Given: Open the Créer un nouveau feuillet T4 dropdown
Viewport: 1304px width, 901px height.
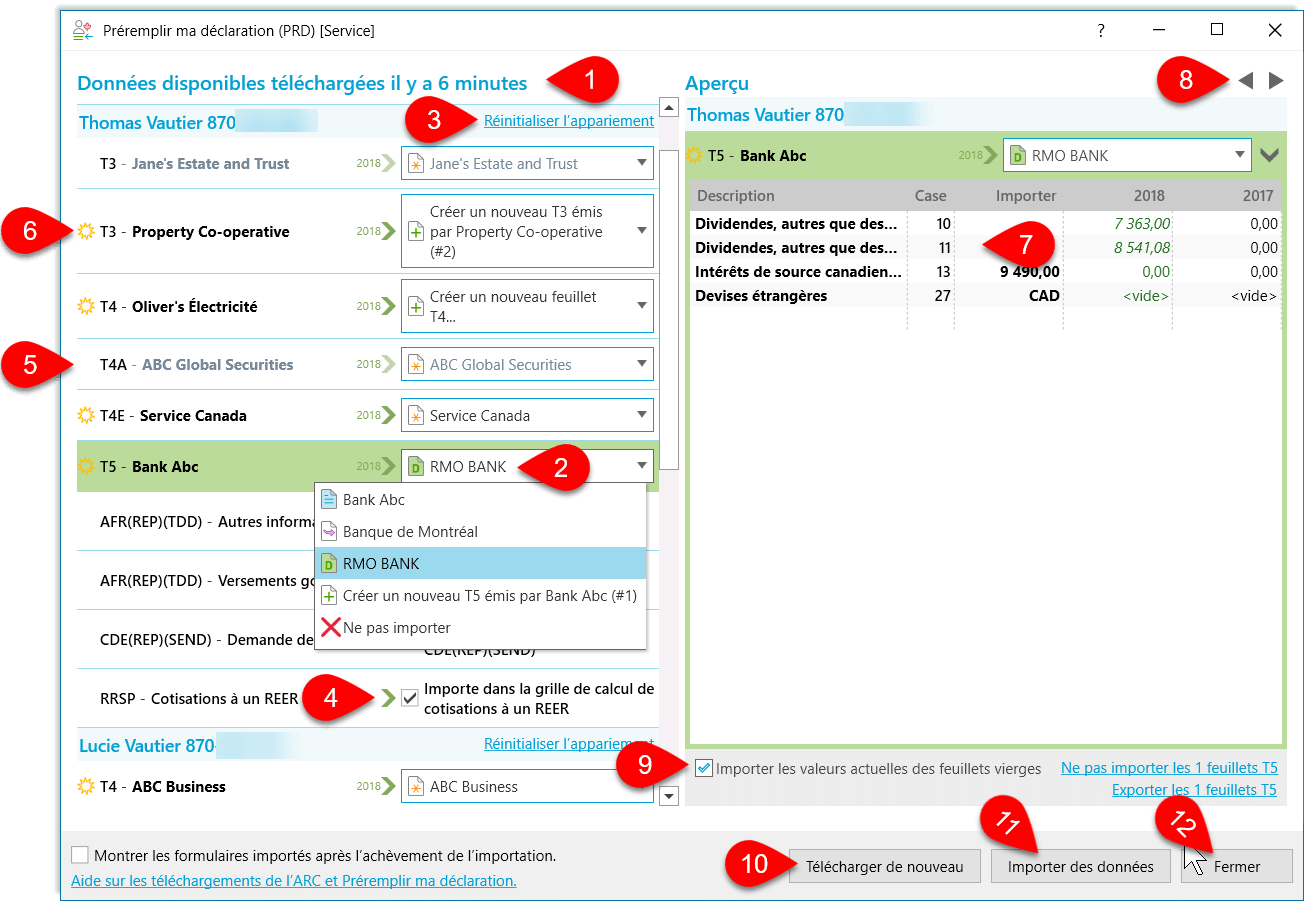Looking at the screenshot, I should click(x=641, y=306).
